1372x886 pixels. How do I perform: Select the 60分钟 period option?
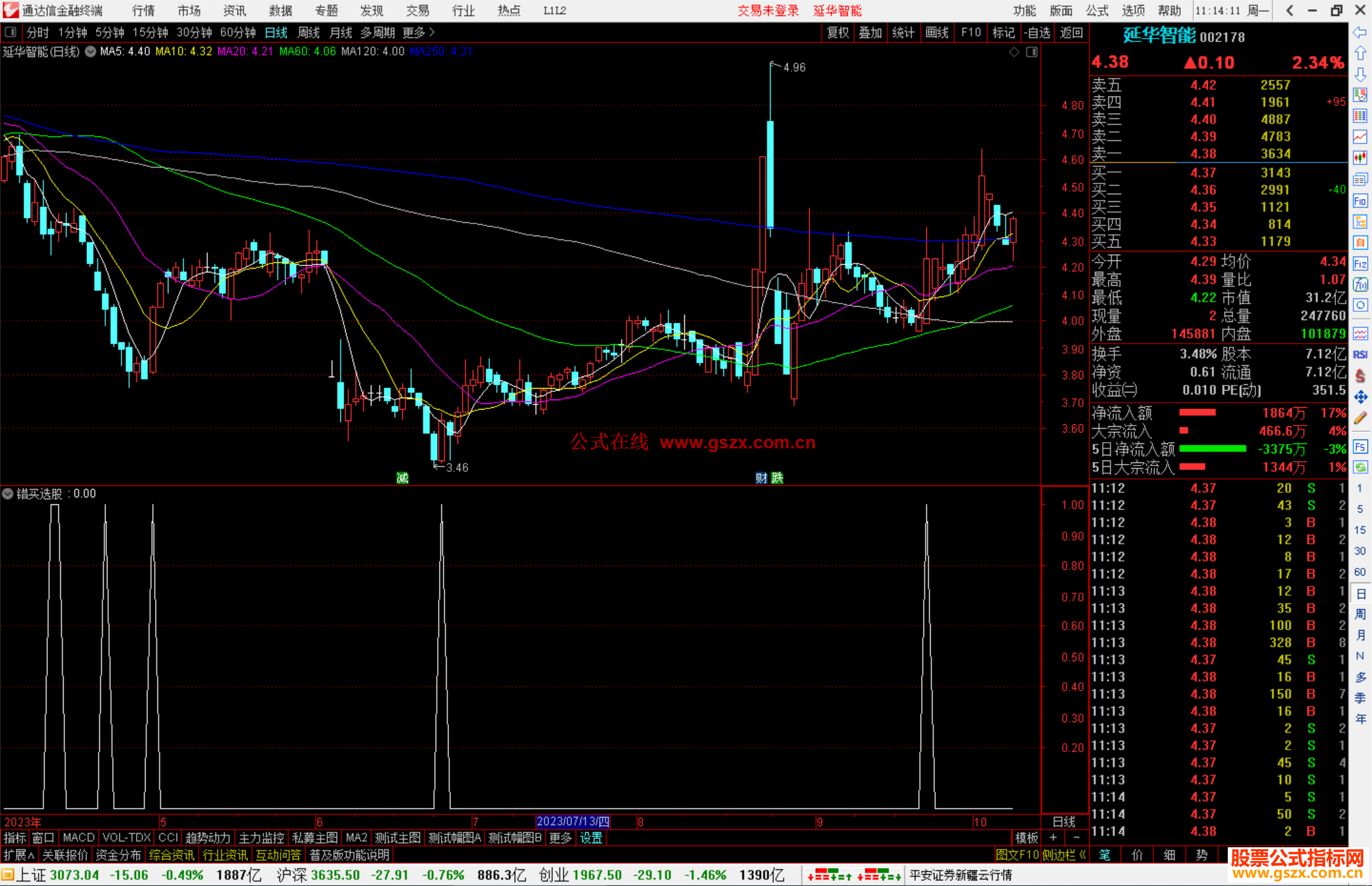click(238, 32)
